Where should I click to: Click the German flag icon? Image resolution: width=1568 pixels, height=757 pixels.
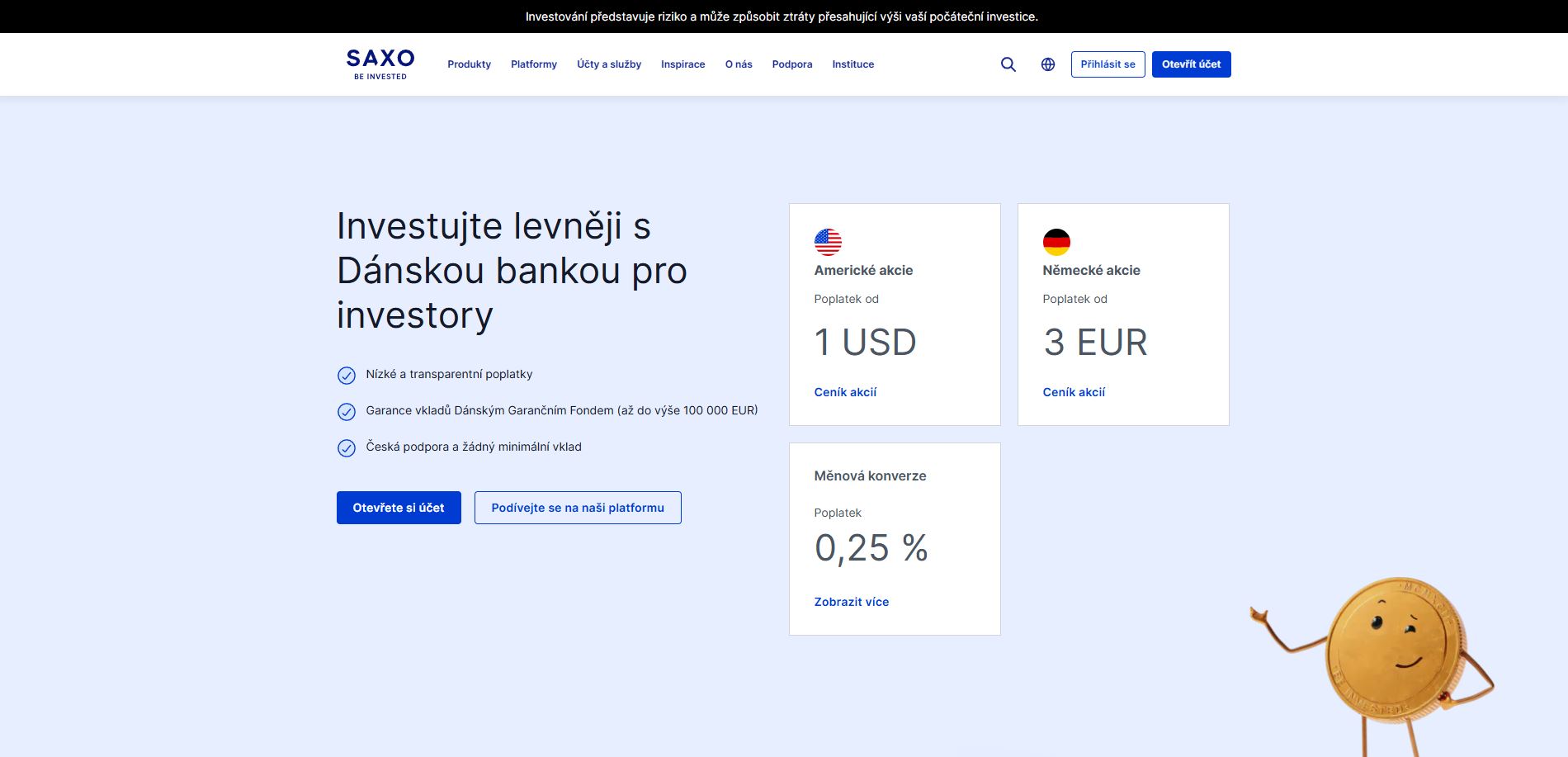click(x=1056, y=242)
